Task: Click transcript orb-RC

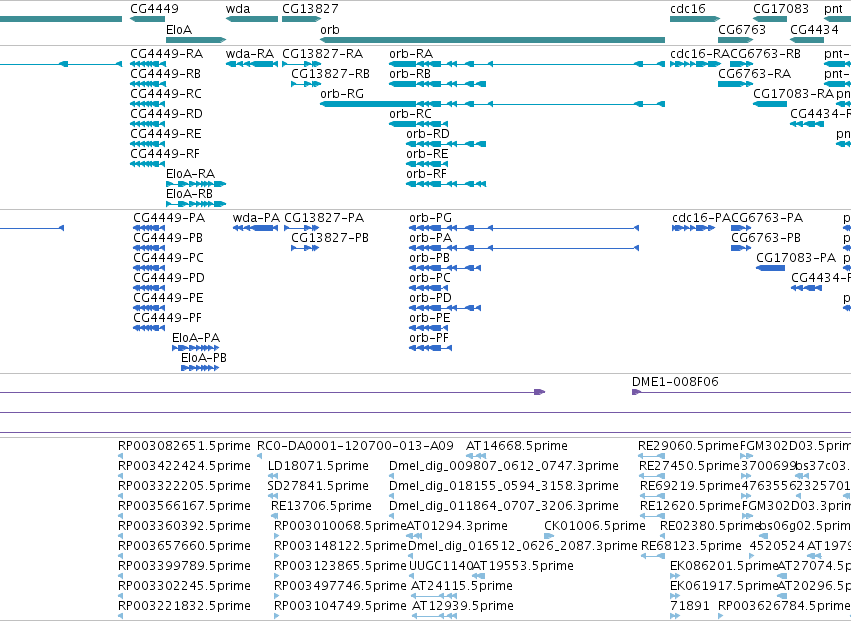Action: [418, 124]
